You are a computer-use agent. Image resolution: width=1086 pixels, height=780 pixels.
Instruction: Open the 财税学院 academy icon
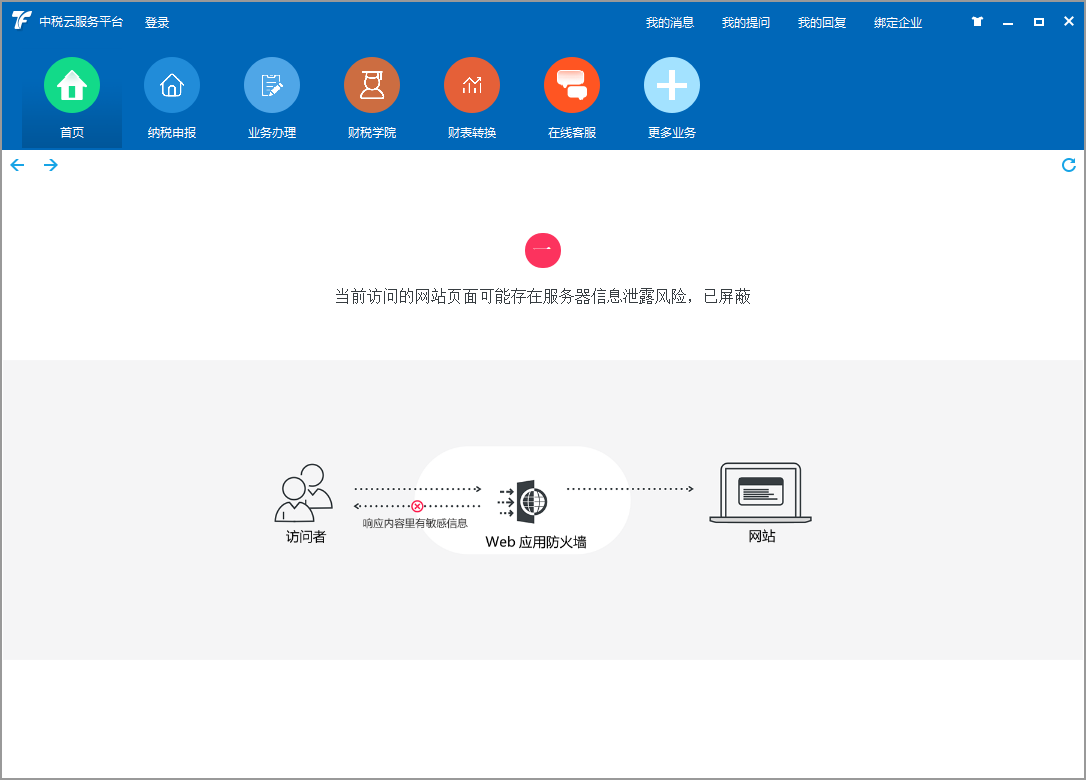372,86
